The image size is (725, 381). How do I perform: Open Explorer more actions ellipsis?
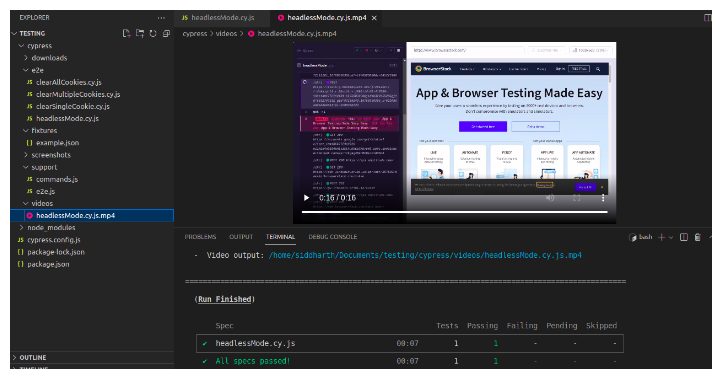(161, 18)
